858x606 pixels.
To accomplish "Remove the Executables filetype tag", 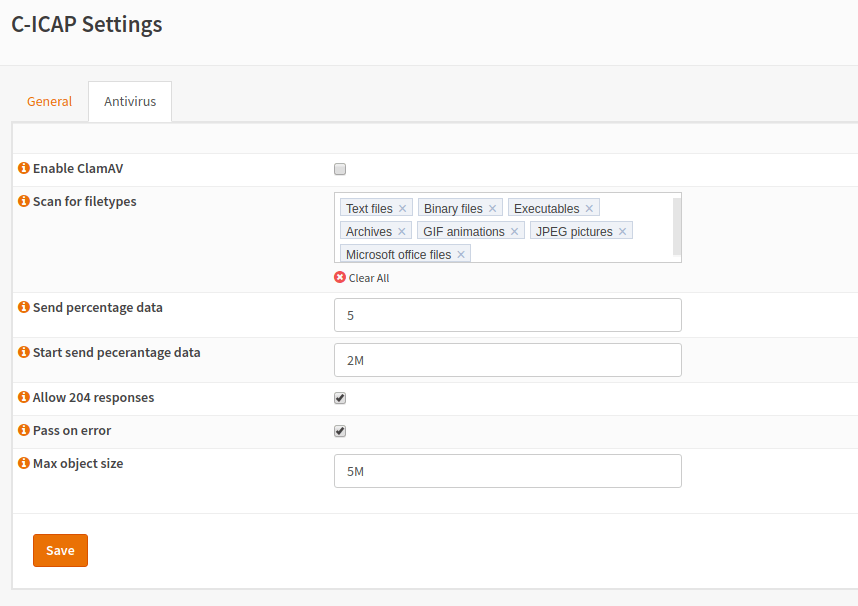I will point(589,209).
